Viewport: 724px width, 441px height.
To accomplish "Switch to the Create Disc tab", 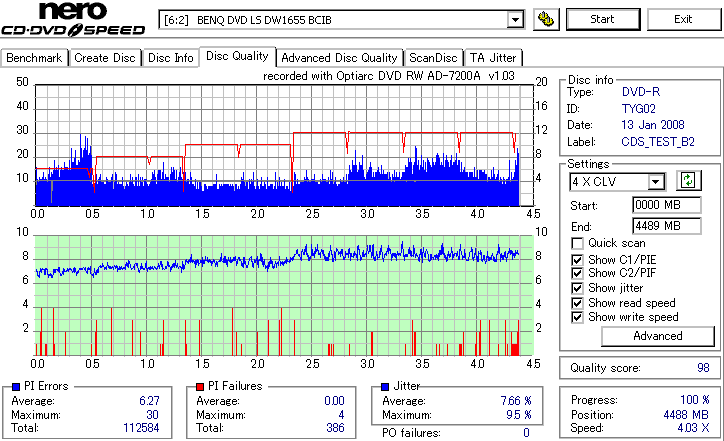I will [105, 58].
